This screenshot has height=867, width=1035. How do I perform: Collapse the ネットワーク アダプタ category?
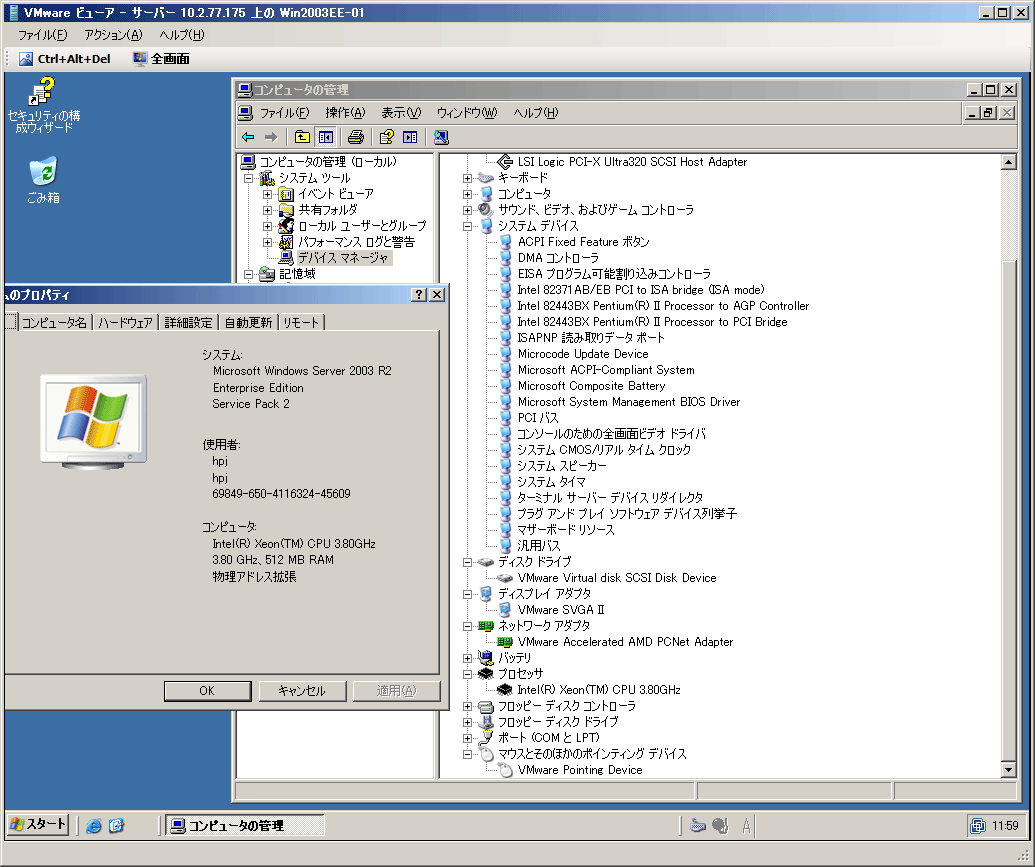point(467,626)
